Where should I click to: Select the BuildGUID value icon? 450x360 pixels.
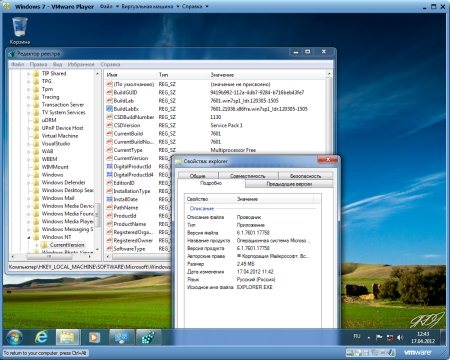109,92
